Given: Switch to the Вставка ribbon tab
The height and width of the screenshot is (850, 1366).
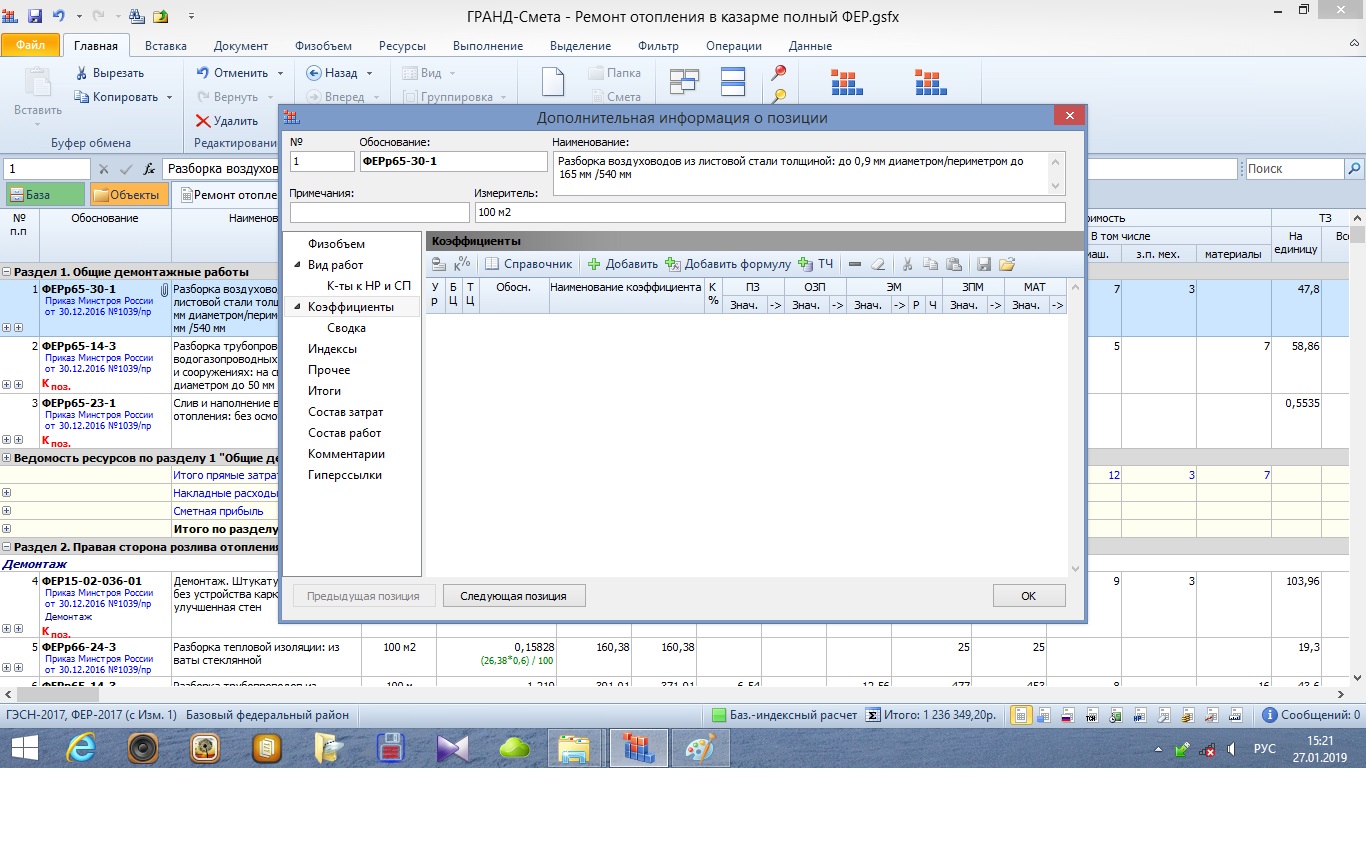Looking at the screenshot, I should coord(166,46).
